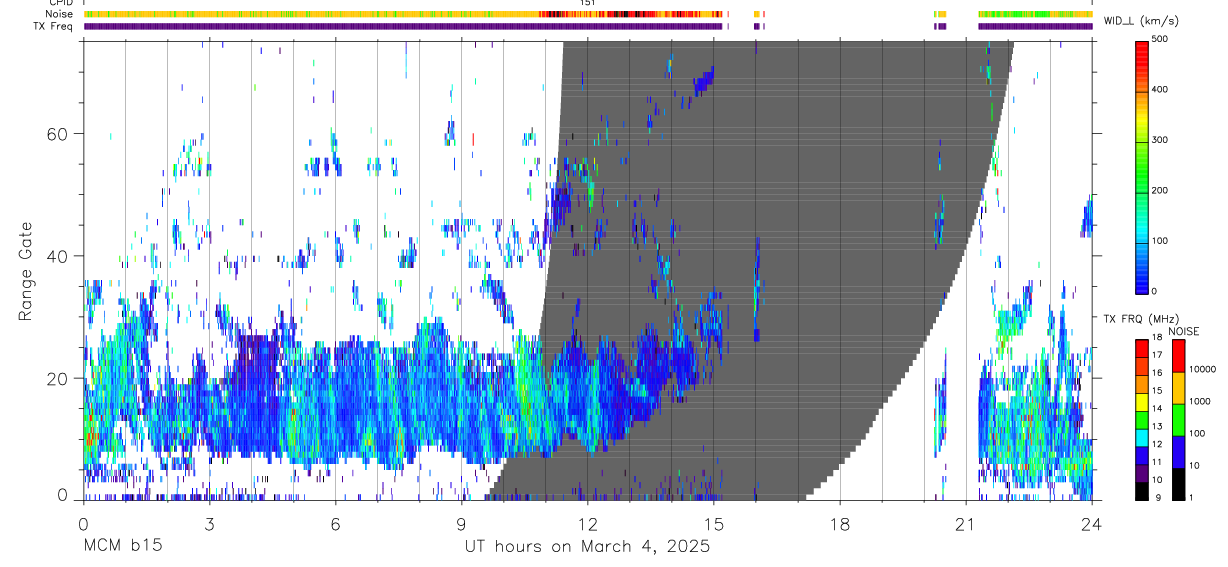Click the 'MCM b15' radar beam label
The width and height of the screenshot is (1228, 567).
point(122,546)
